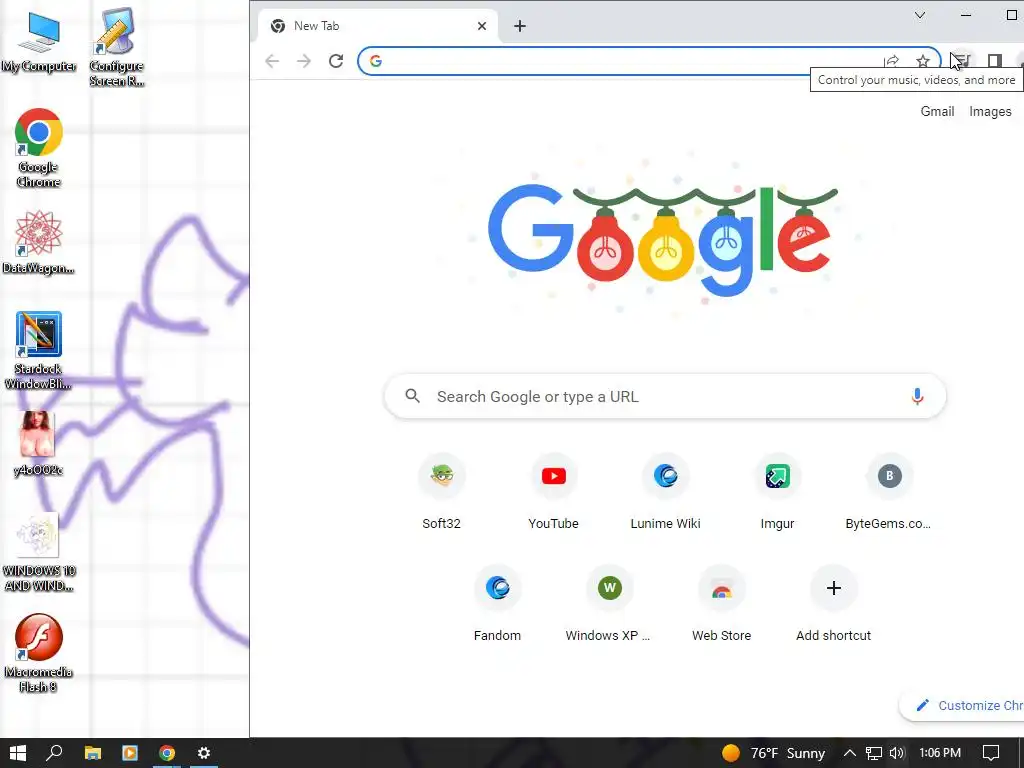Viewport: 1024px width, 768px height.
Task: Open ByteGems.co... shortcut tile
Action: (889, 493)
